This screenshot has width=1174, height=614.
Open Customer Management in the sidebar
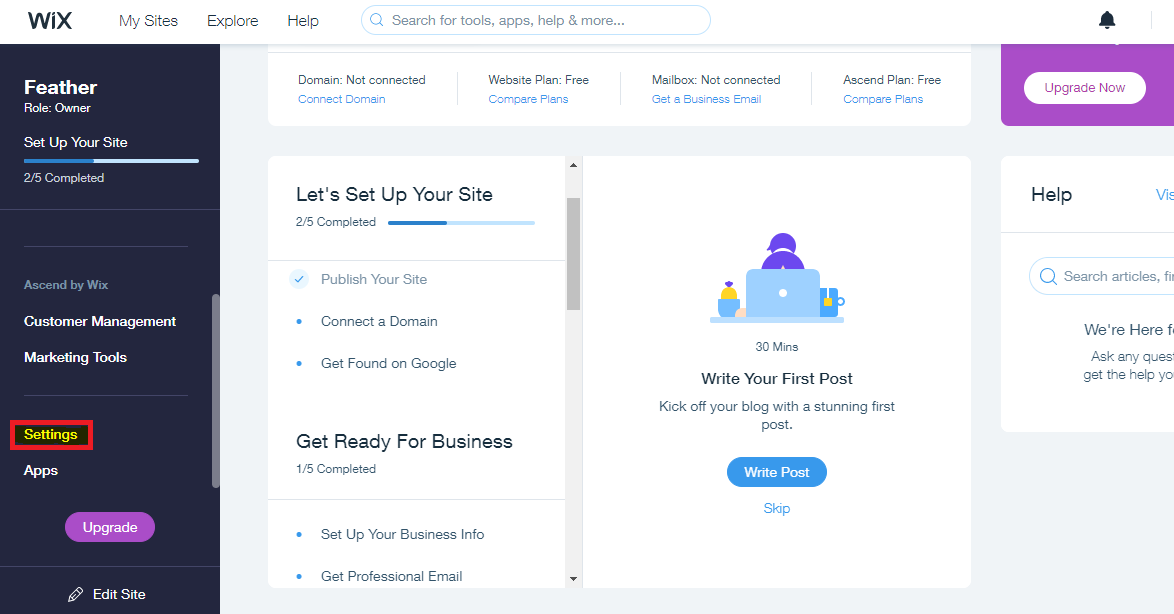(x=100, y=321)
